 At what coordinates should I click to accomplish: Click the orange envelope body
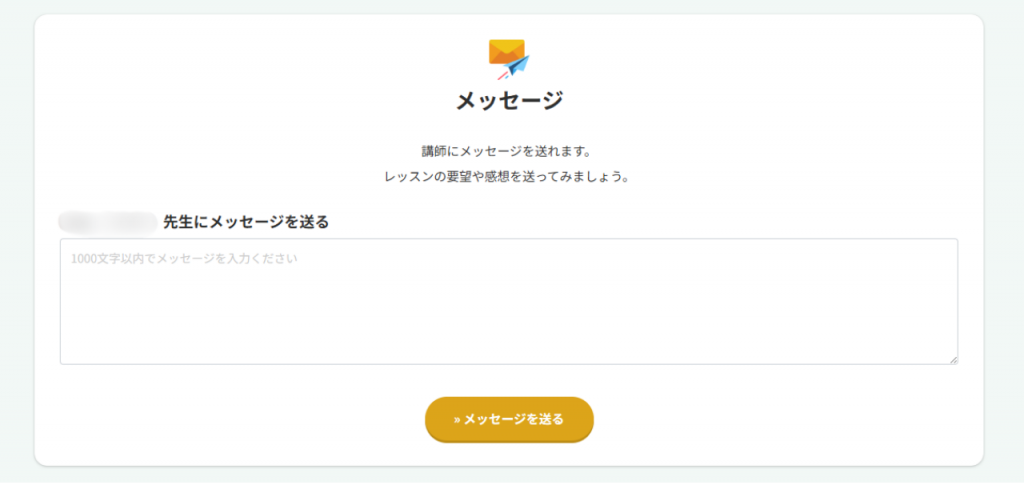point(503,50)
